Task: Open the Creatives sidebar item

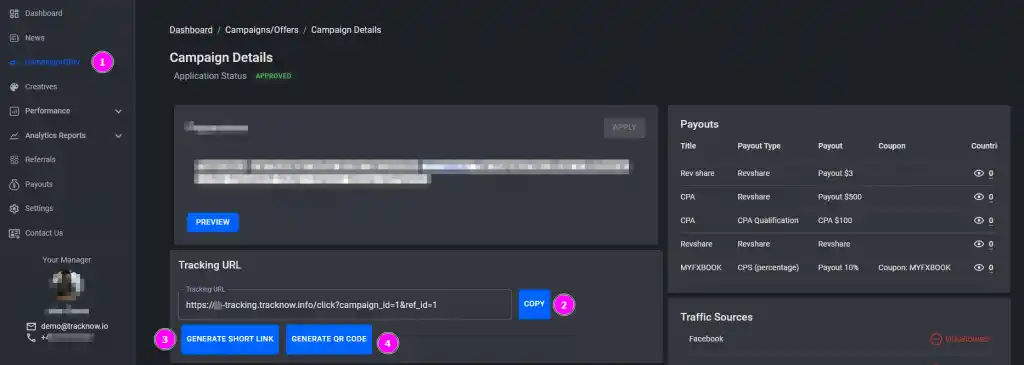Action: pyautogui.click(x=41, y=87)
